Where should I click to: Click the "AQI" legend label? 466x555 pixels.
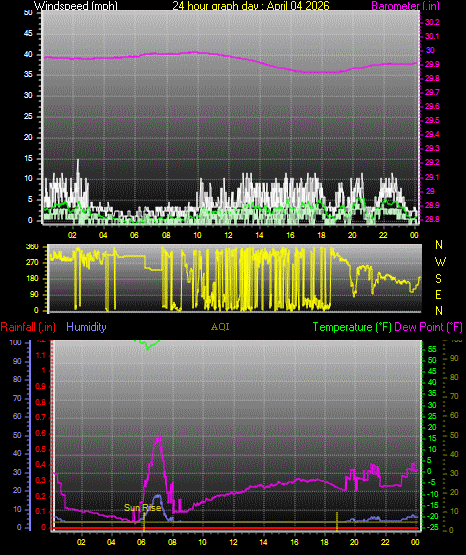(x=220, y=327)
